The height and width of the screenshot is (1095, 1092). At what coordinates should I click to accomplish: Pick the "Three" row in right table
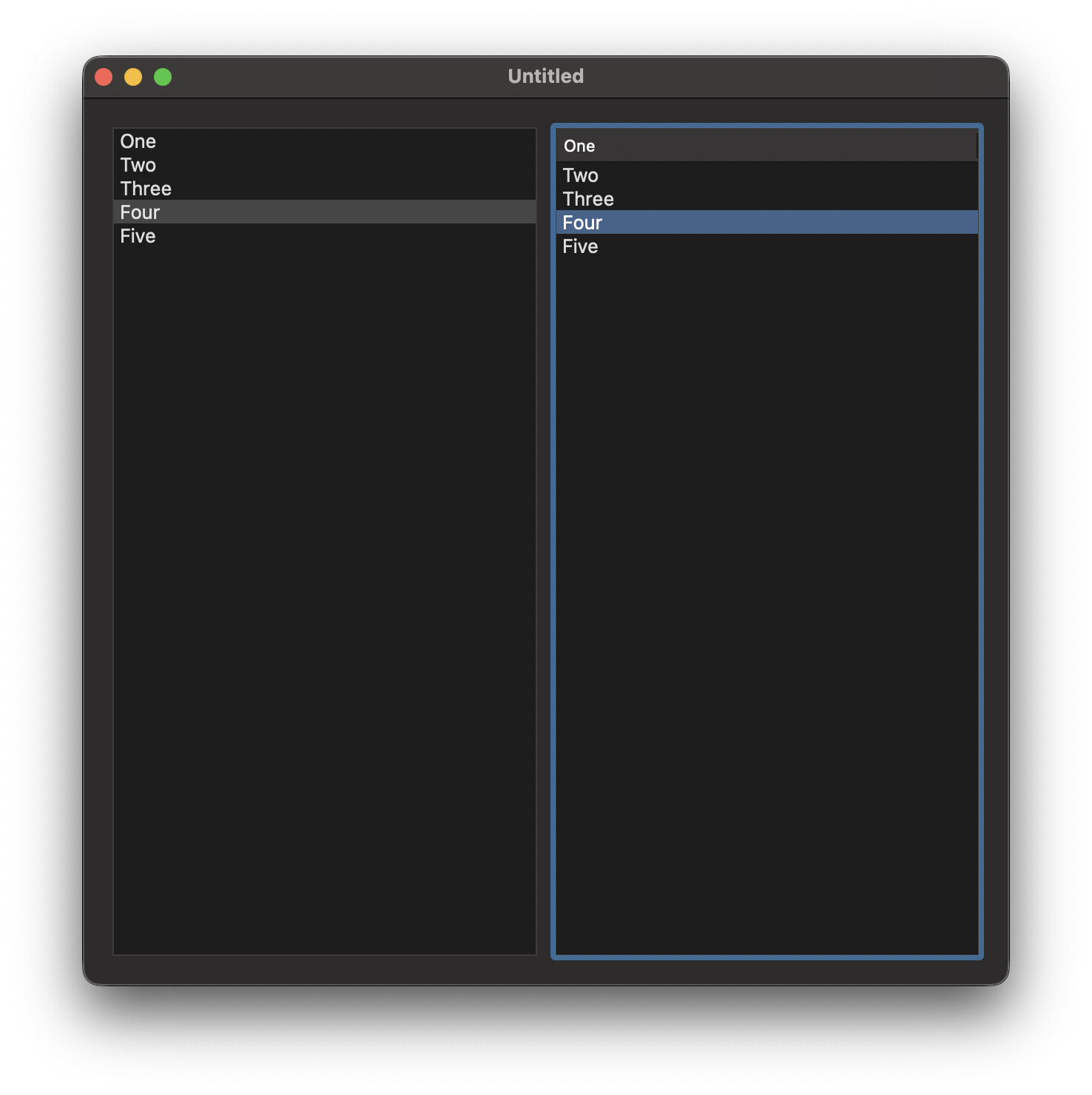click(588, 199)
